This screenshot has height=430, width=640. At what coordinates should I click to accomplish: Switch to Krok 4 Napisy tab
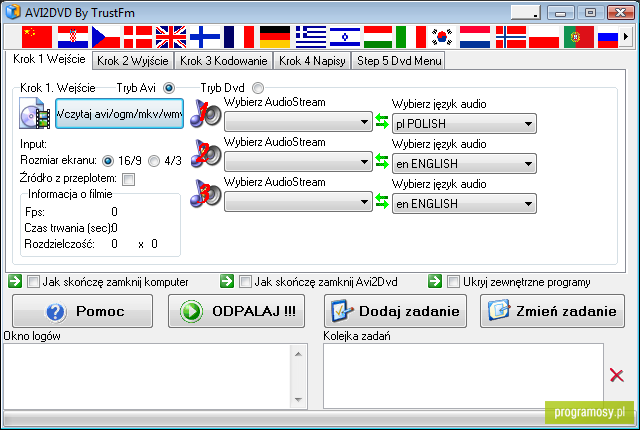[x=312, y=61]
